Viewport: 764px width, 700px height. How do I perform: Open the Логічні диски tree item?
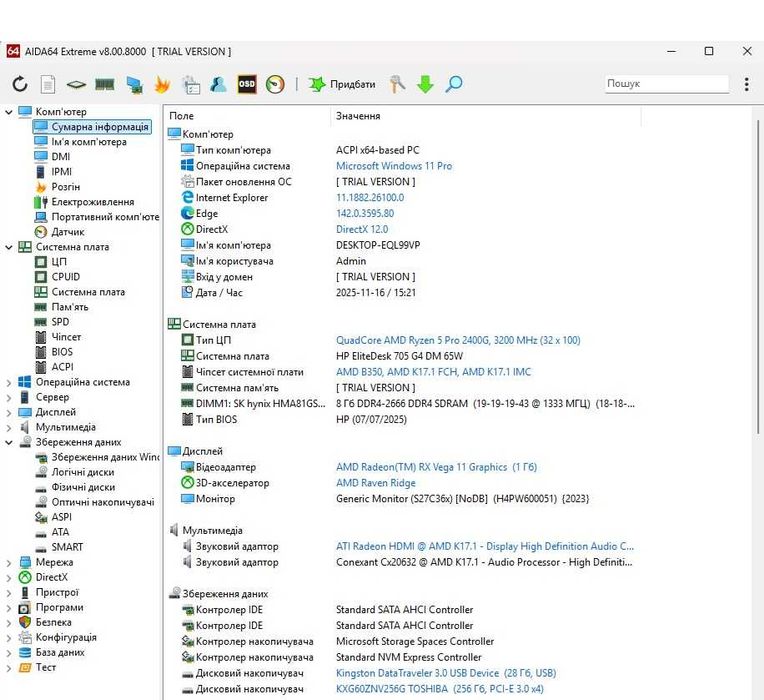coord(75,472)
